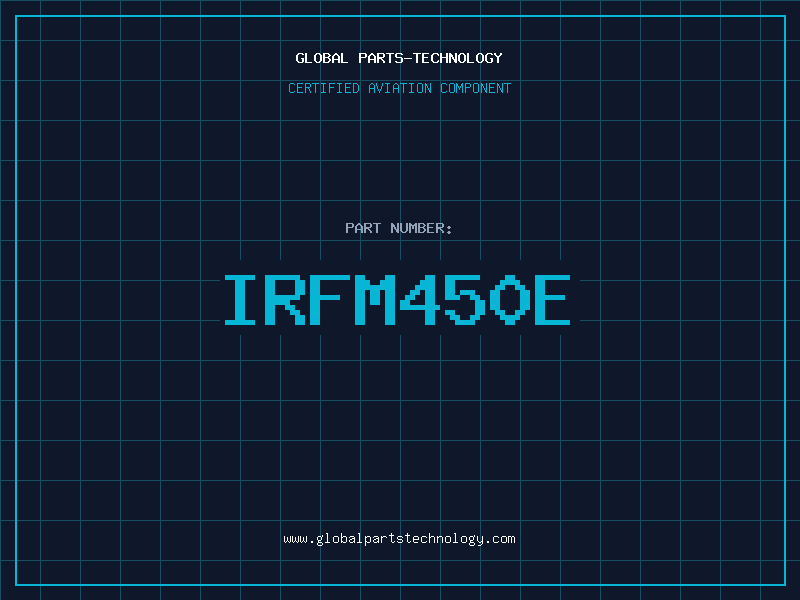Click the "PART NUMBER:" label
Image resolution: width=800 pixels, height=600 pixels.
pos(399,228)
